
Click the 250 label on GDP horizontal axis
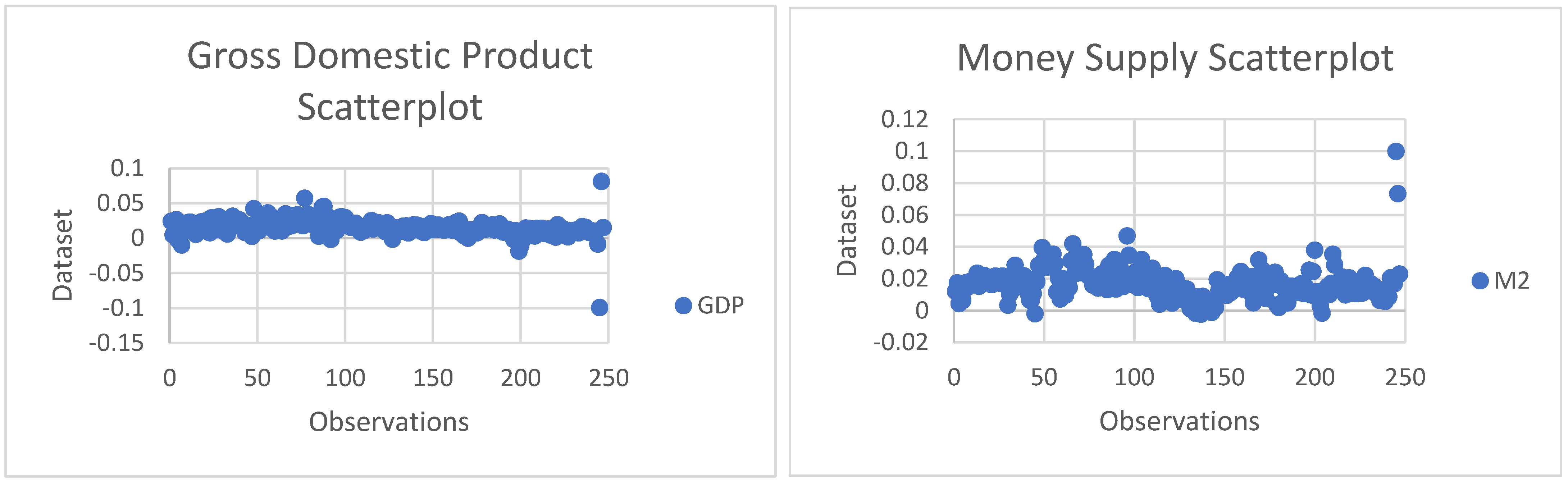[x=608, y=378]
